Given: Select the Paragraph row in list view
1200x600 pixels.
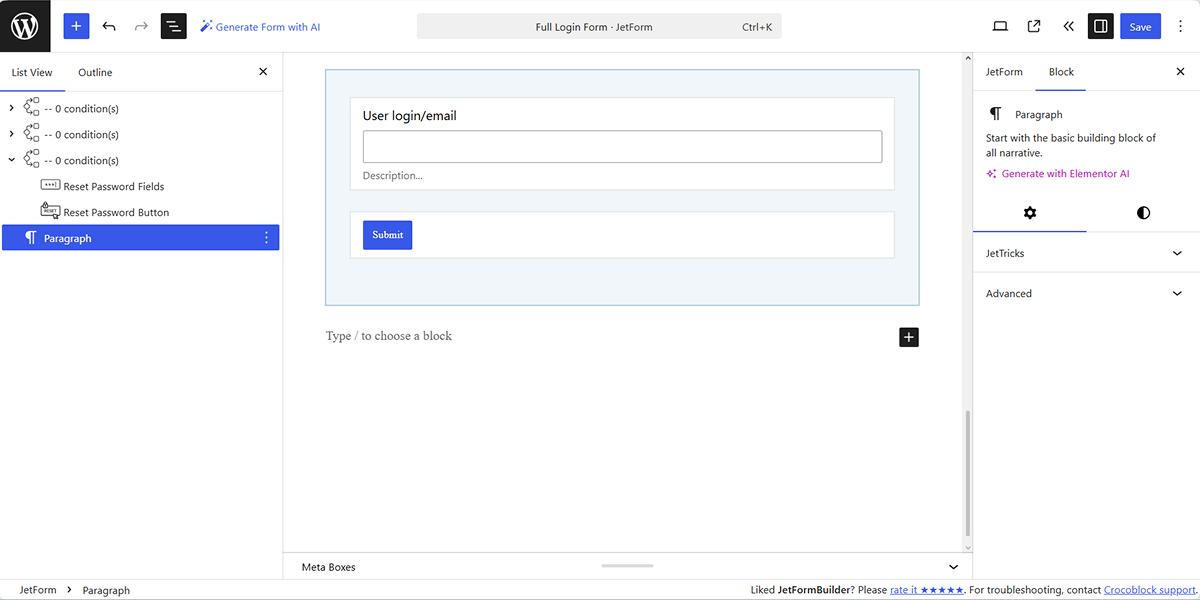Looking at the screenshot, I should point(140,238).
